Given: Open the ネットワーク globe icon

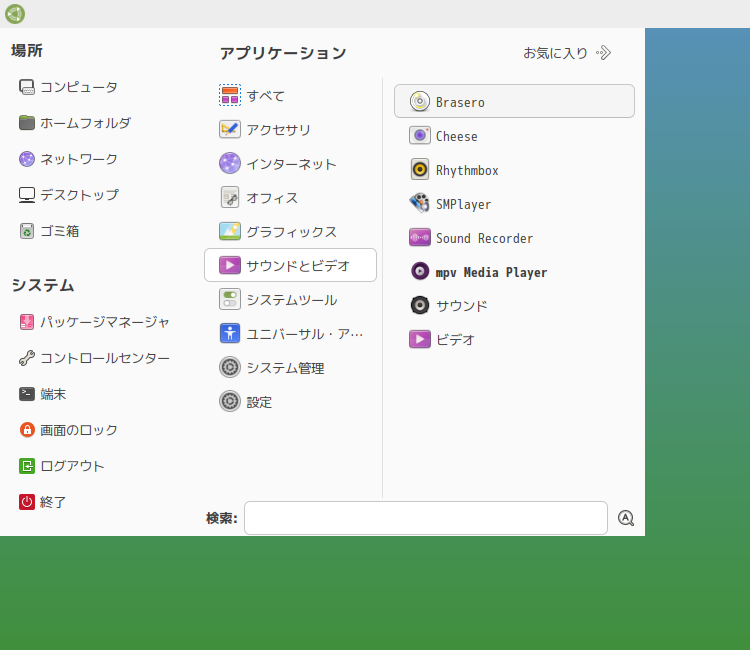Looking at the screenshot, I should 27,159.
